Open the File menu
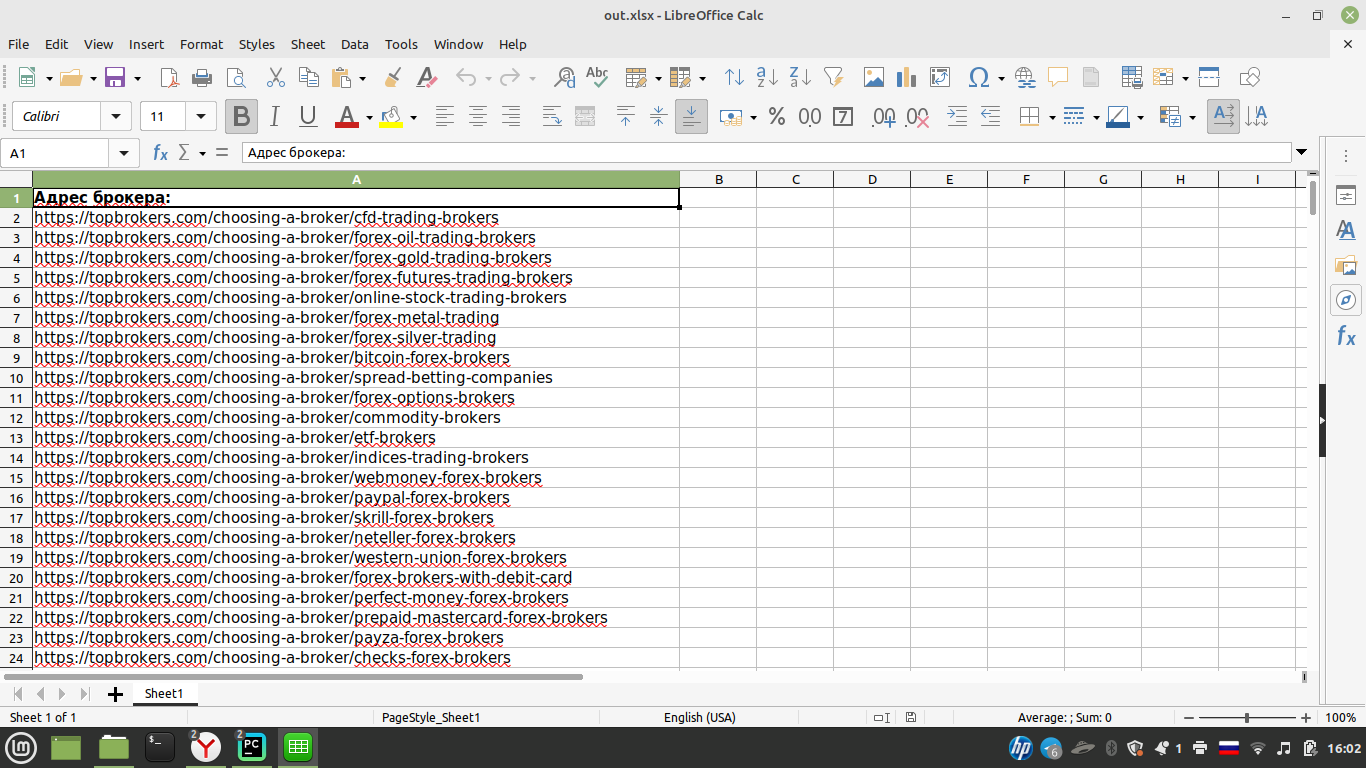Image resolution: width=1366 pixels, height=768 pixels. coord(18,44)
